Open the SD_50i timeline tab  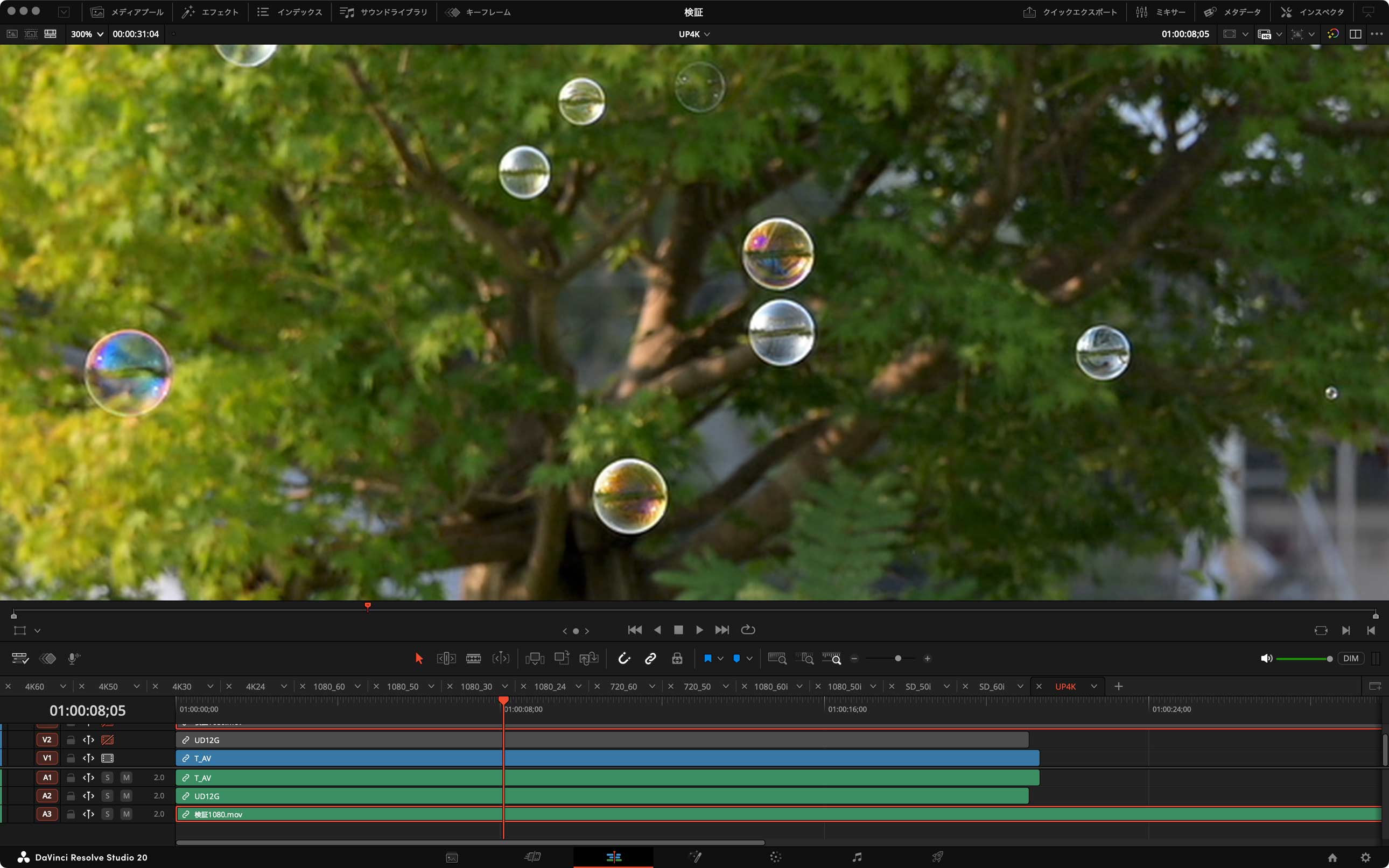click(917, 687)
